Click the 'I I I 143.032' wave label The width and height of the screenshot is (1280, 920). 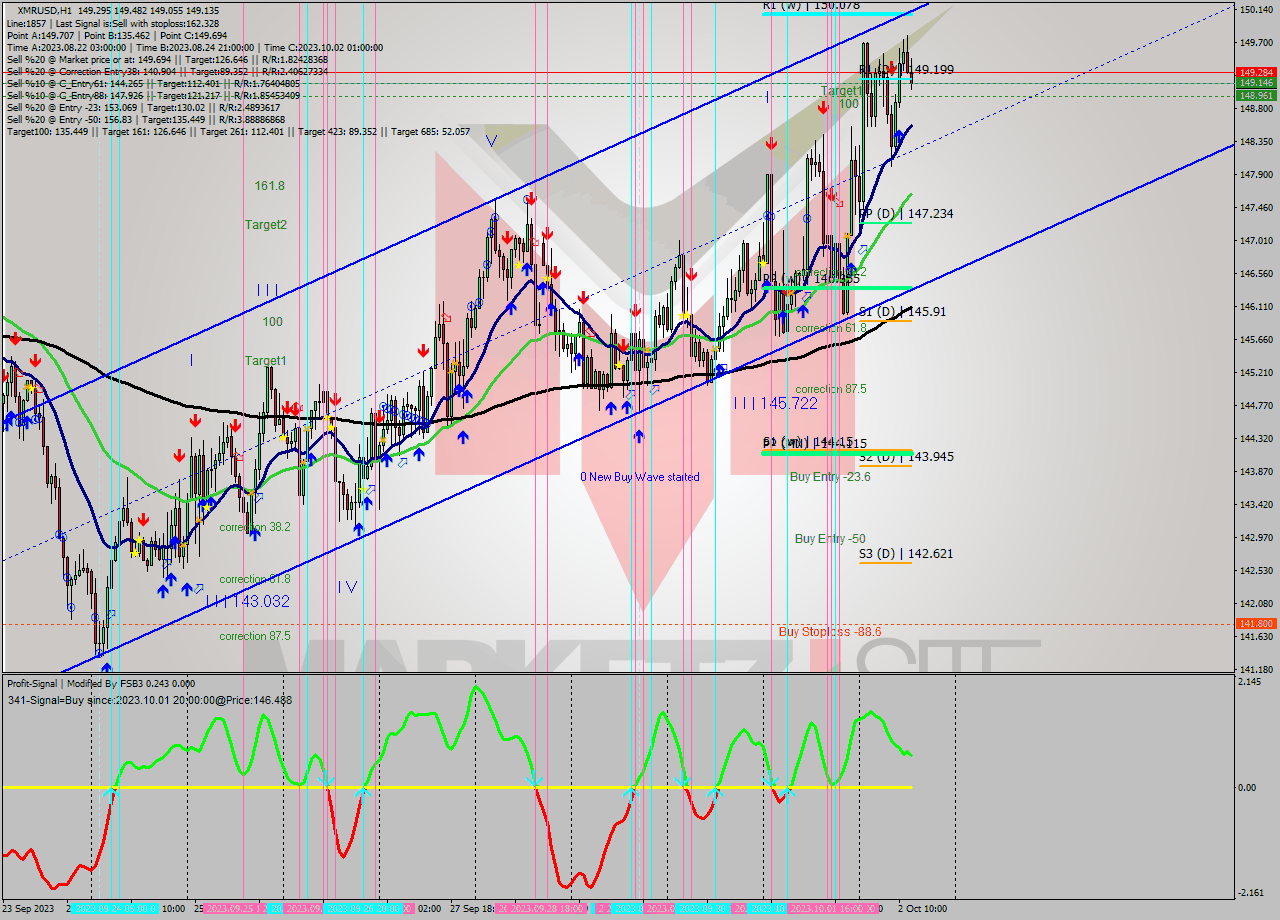[x=248, y=601]
